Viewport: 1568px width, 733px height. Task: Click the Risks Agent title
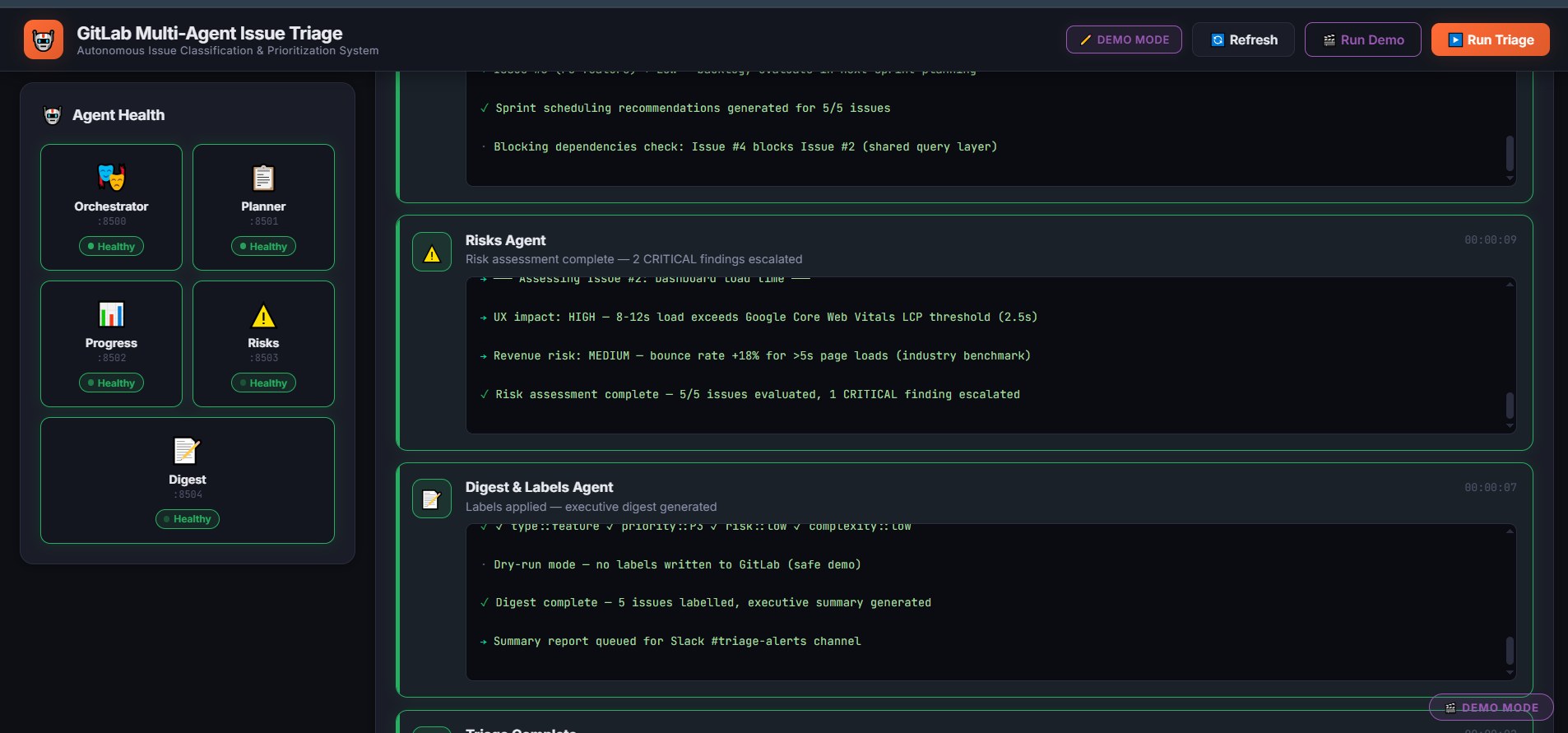[x=505, y=240]
